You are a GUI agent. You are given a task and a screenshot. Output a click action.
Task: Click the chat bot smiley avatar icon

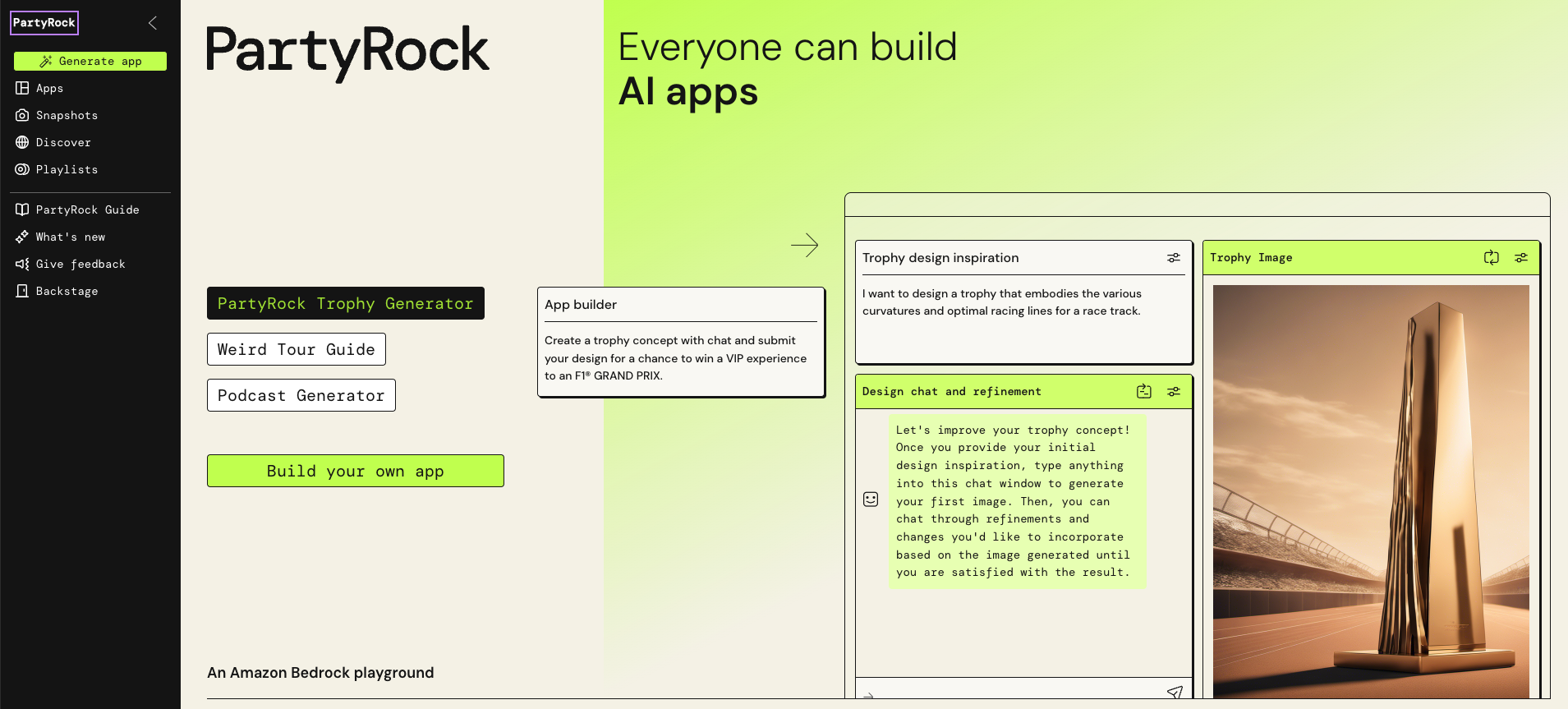(x=871, y=500)
